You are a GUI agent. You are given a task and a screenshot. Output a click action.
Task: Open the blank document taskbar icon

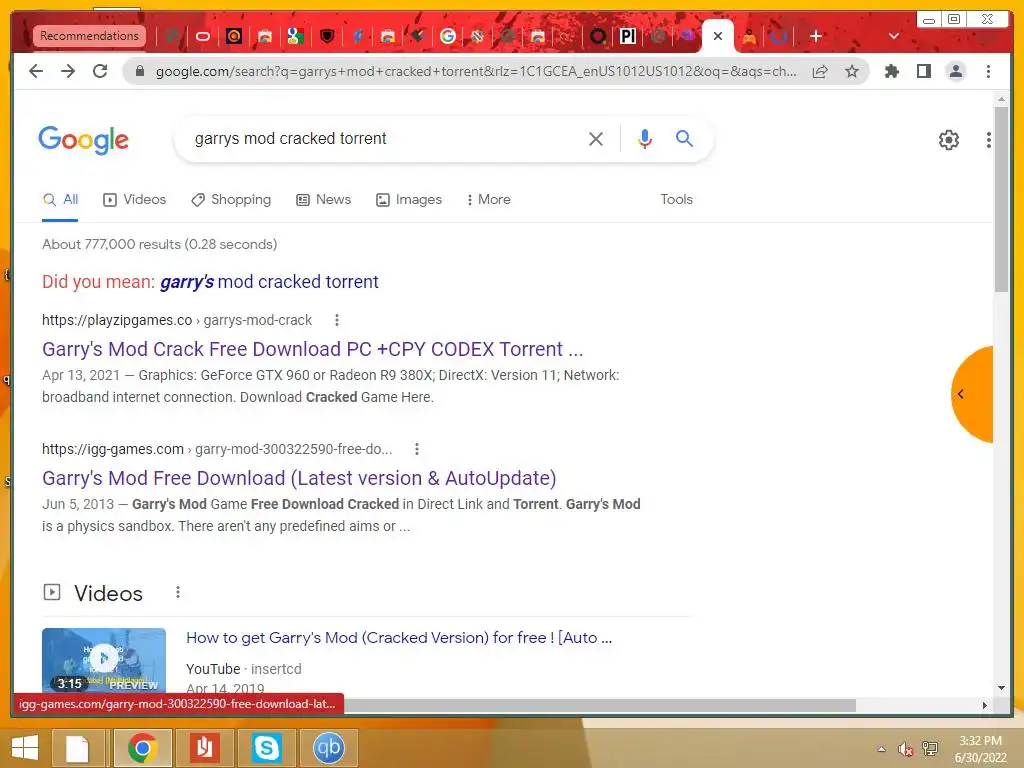(78, 748)
